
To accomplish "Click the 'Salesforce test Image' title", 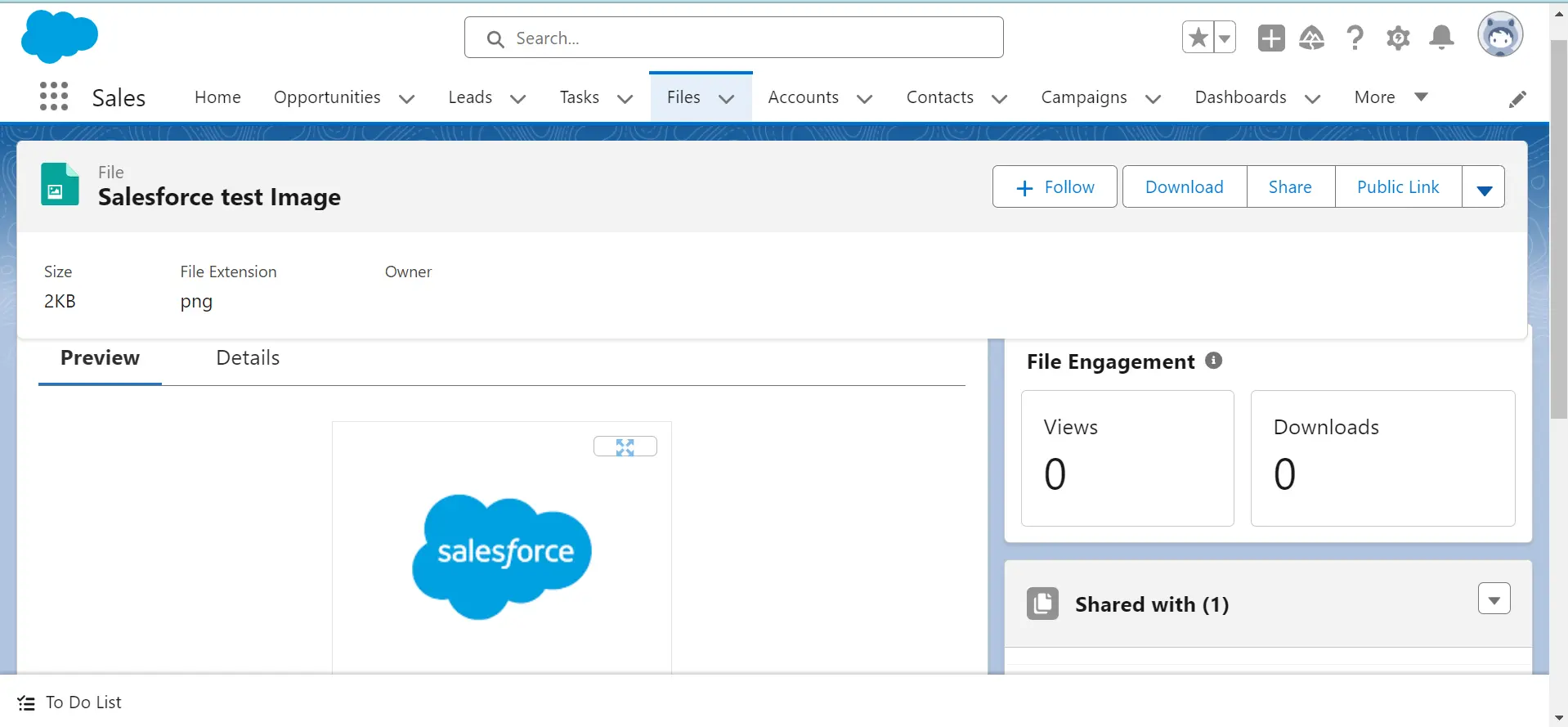I will click(219, 197).
